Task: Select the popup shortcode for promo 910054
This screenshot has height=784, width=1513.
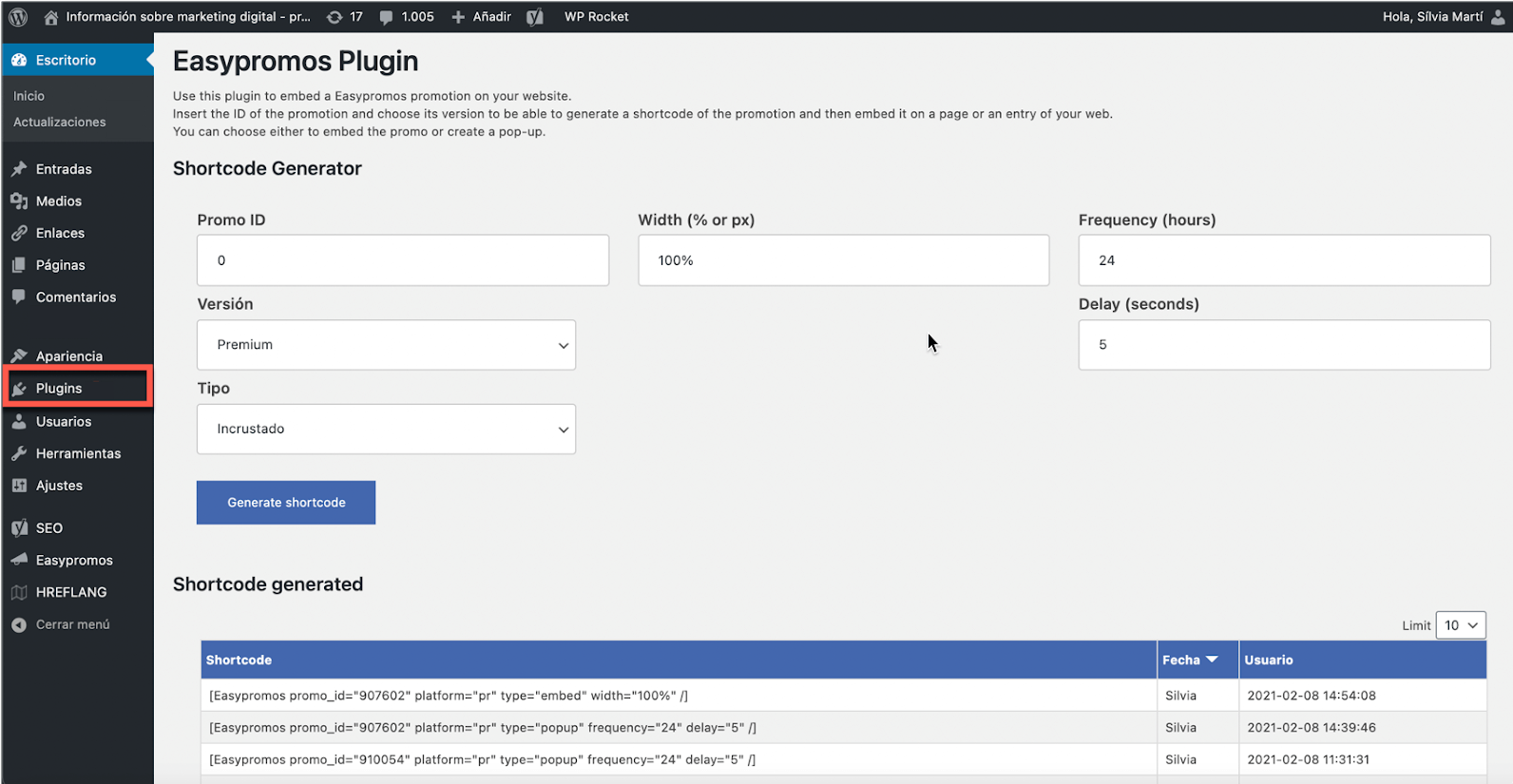Action: [x=483, y=759]
